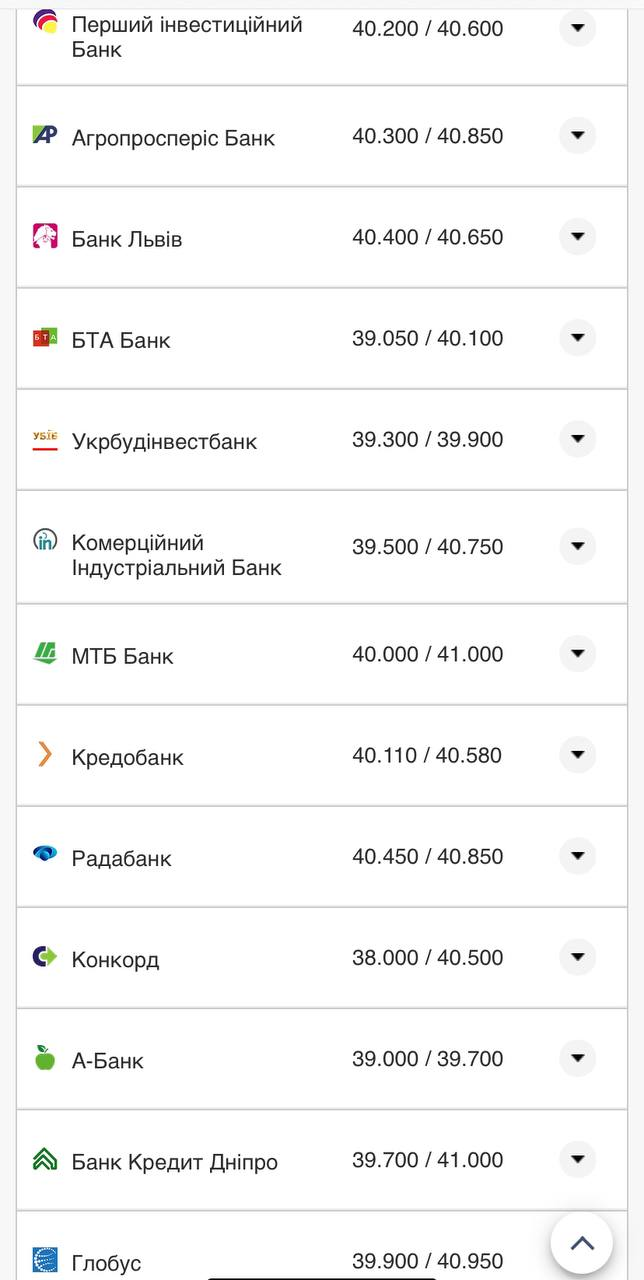
Task: Click the Конкорд logo icon
Action: 45,957
